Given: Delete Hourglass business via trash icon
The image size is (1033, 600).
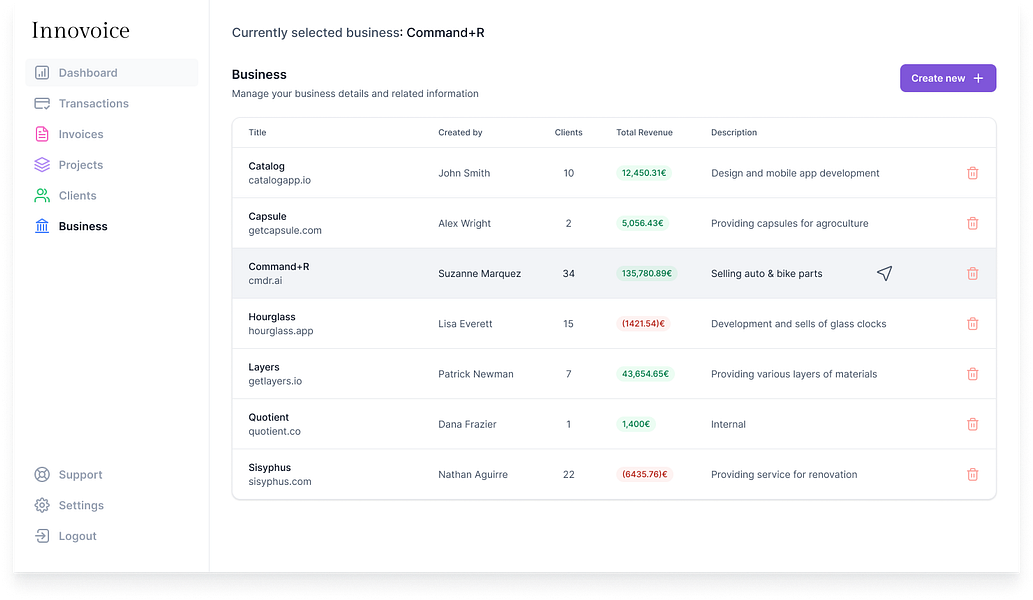Looking at the screenshot, I should [972, 324].
